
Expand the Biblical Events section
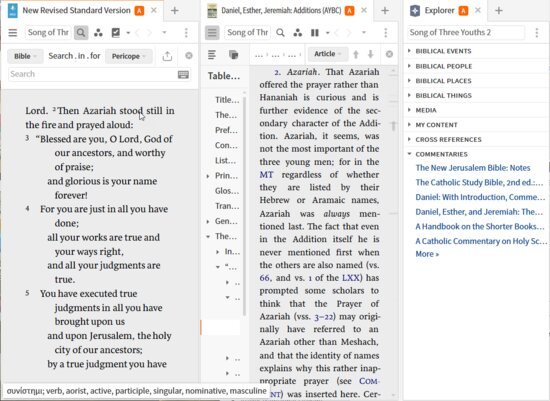[409, 51]
